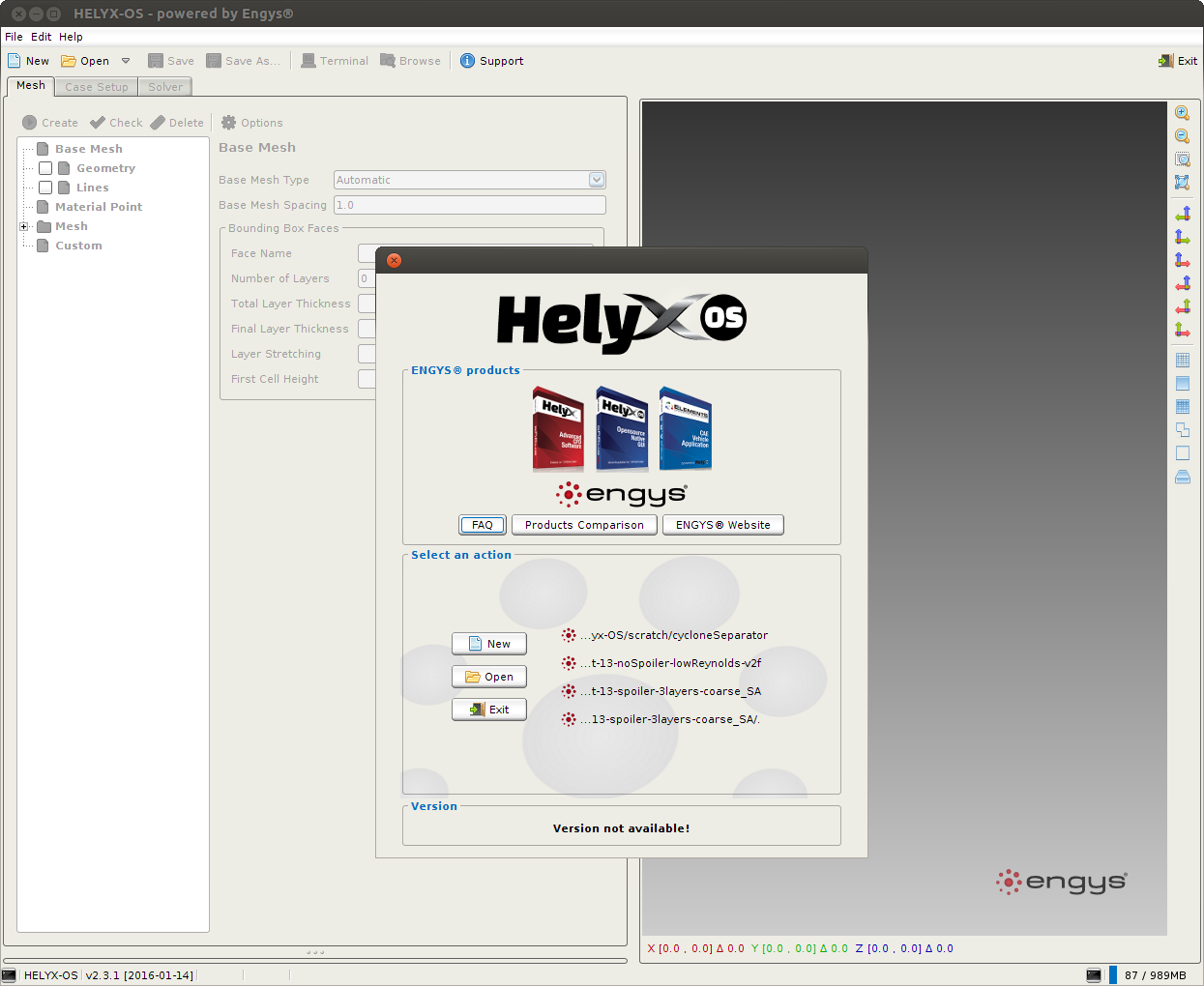Close the HelyxOS welcome dialog

point(394,260)
